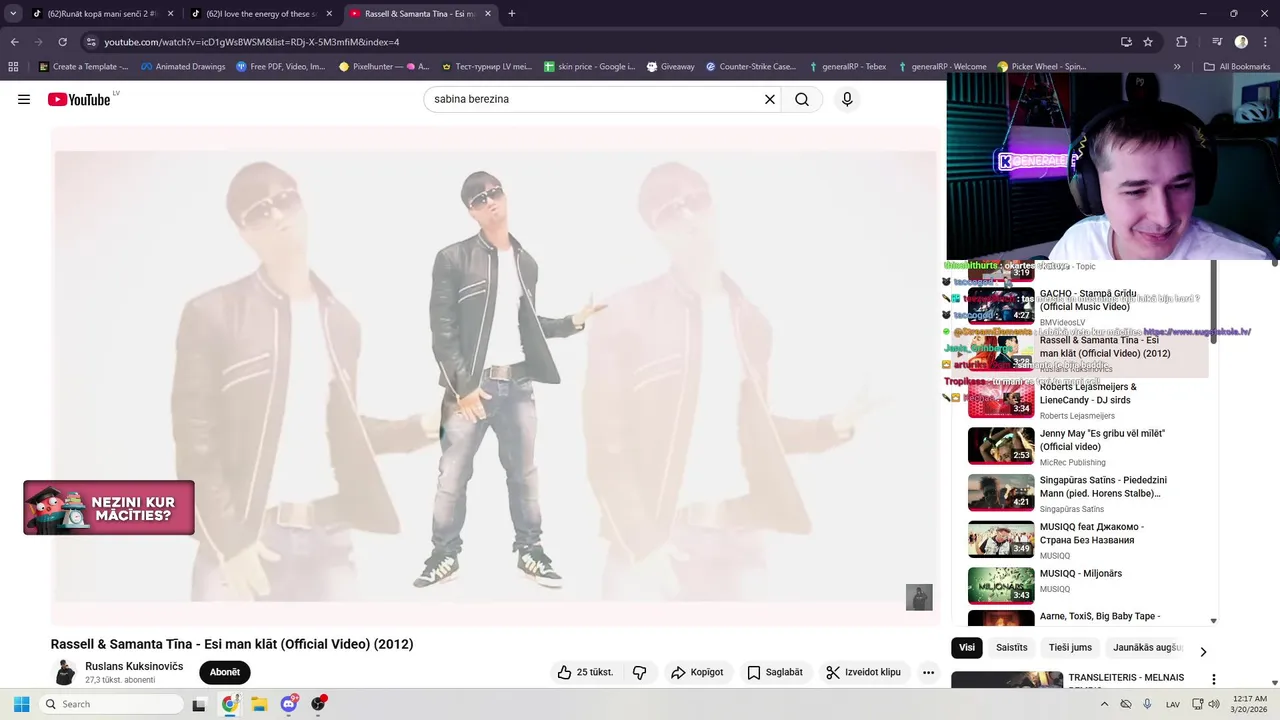Open Chrome extensions puzzle icon

(1181, 42)
